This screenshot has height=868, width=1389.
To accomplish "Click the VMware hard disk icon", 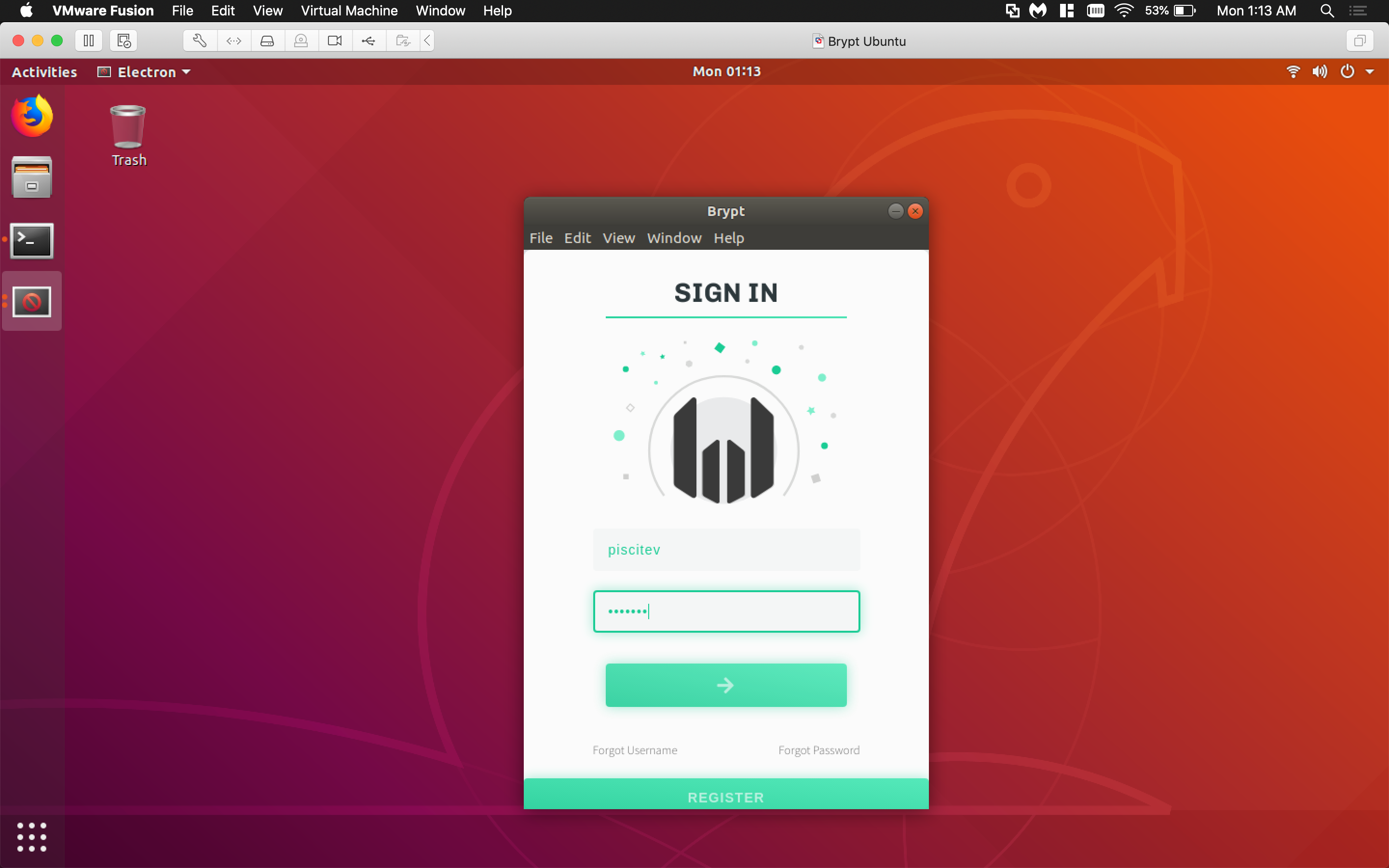I will click(x=268, y=41).
